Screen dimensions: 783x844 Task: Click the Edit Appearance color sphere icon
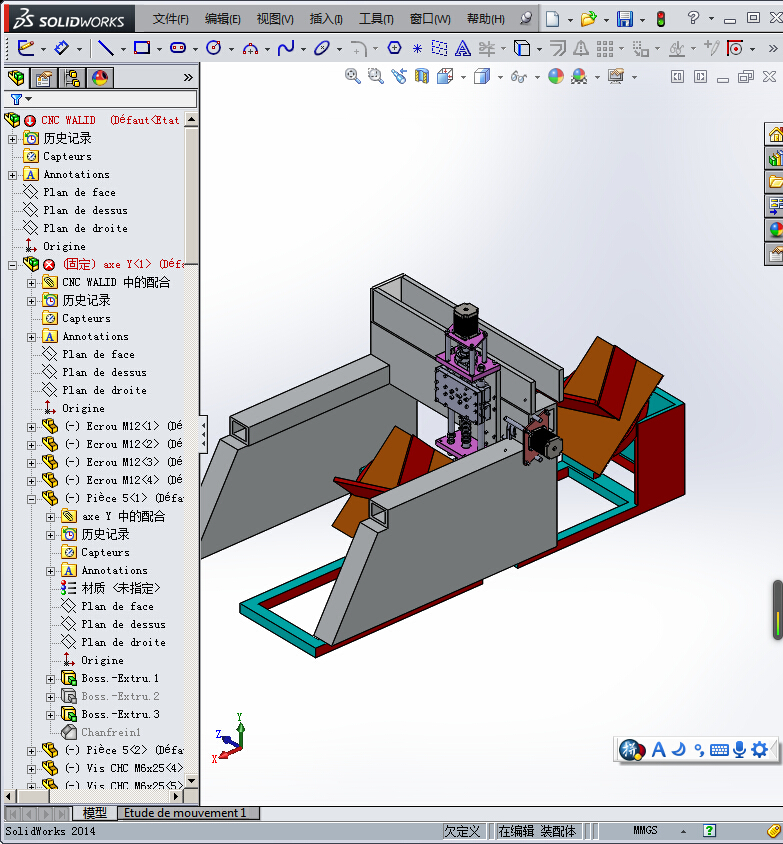point(556,76)
